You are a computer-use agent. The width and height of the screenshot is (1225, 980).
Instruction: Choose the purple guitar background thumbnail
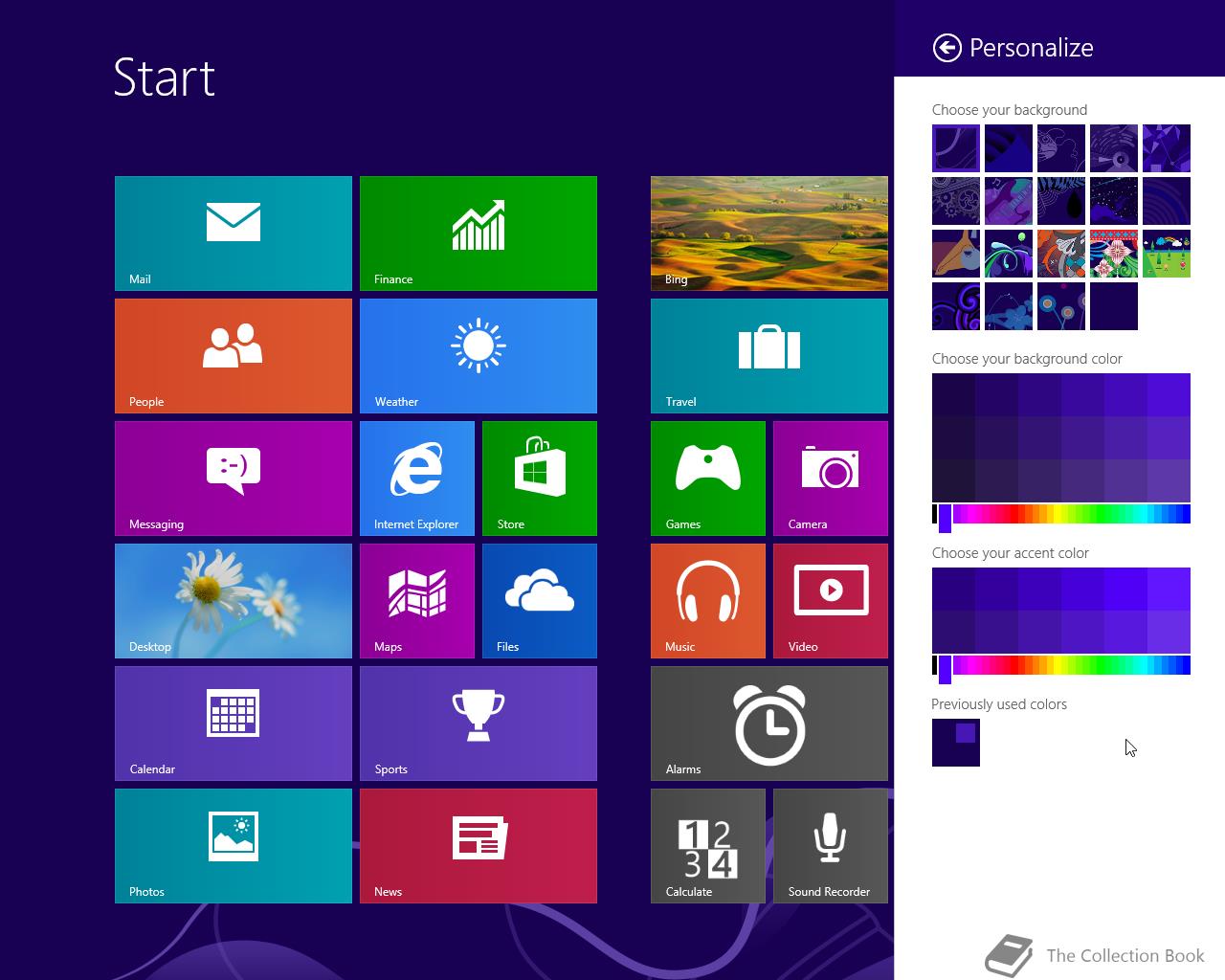(x=1009, y=201)
